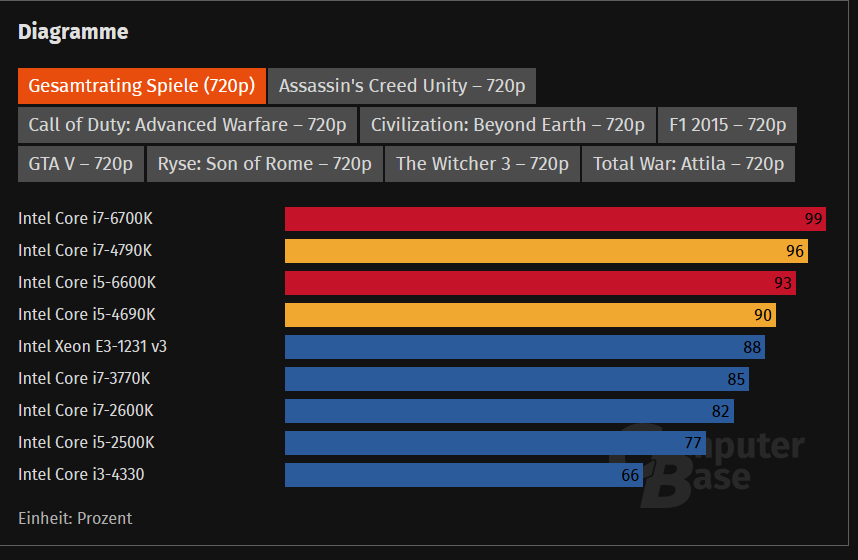View The Witcher 3 – 720p results

(x=482, y=164)
